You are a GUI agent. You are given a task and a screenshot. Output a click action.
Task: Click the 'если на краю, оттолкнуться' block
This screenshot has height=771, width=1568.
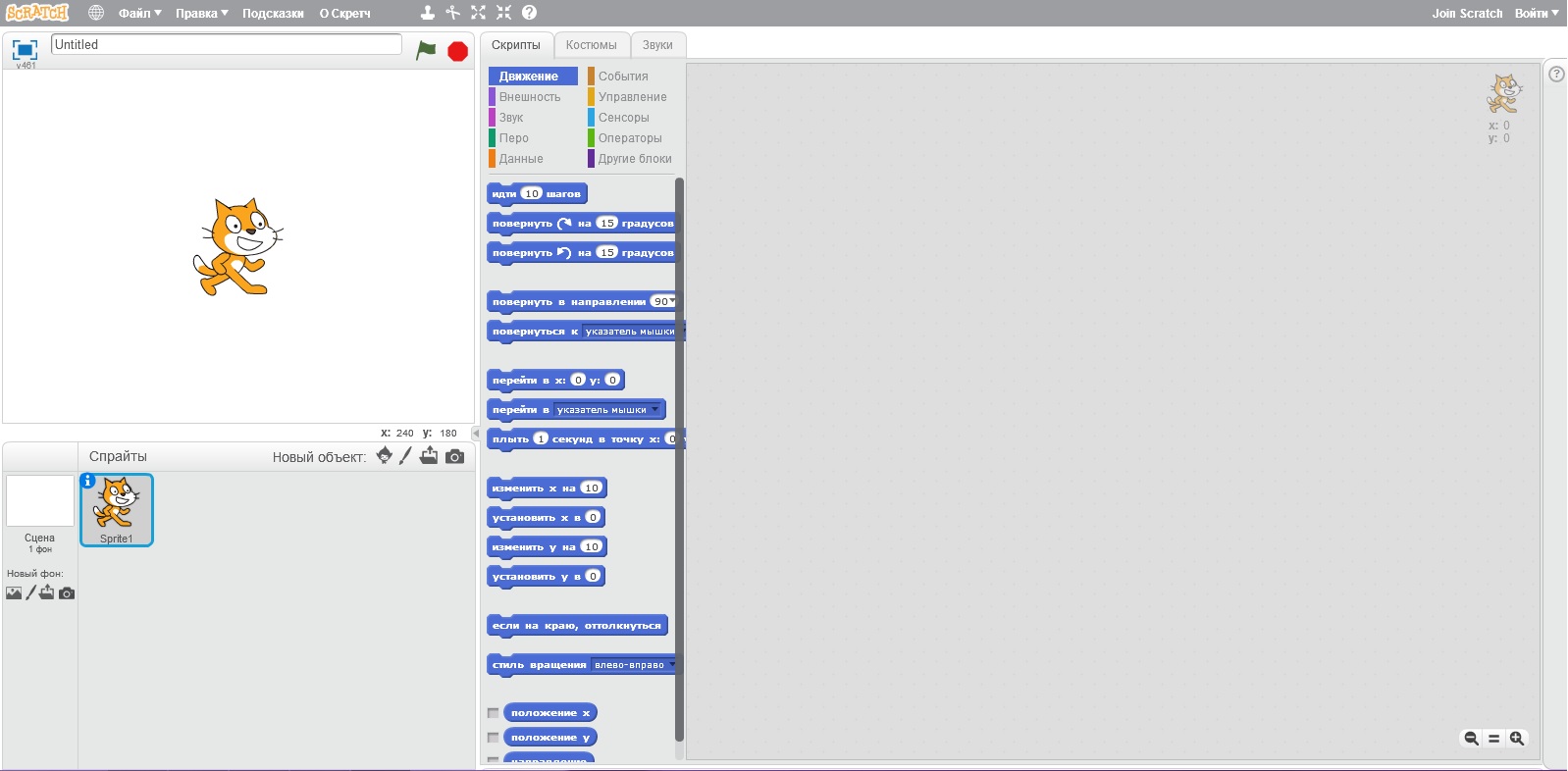(x=577, y=626)
